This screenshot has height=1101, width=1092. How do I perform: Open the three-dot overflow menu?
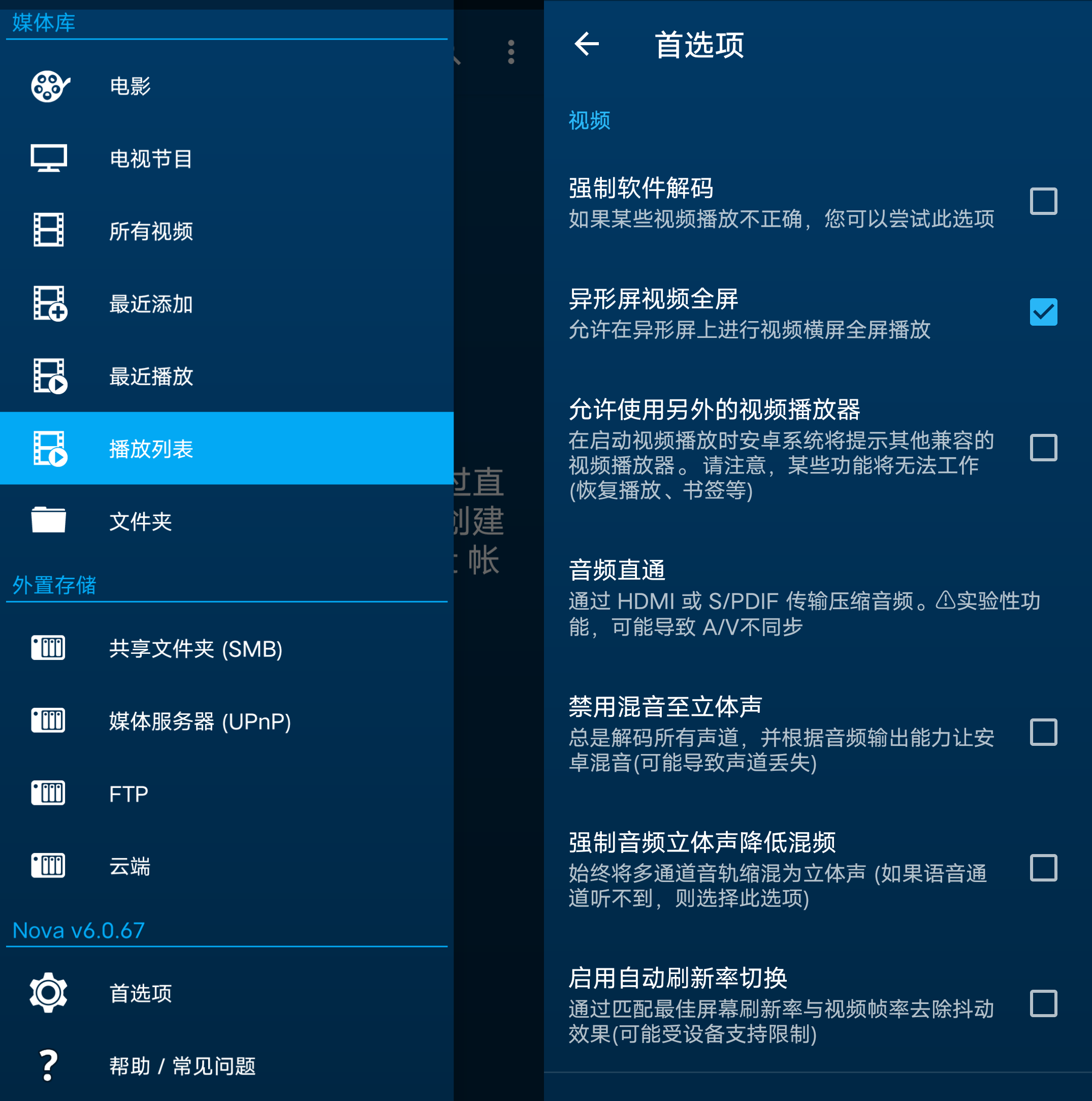511,52
